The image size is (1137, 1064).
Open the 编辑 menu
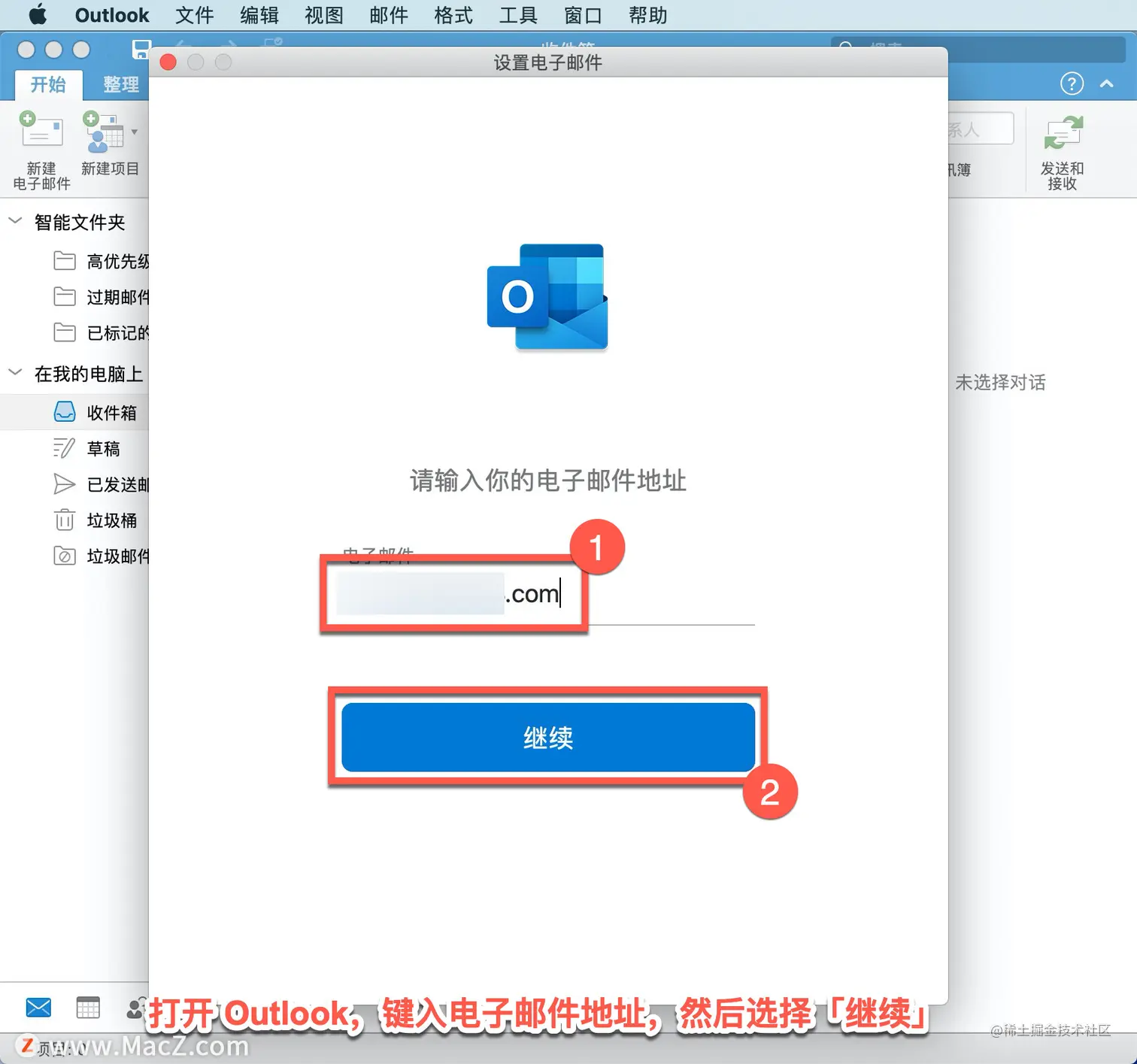coord(259,15)
